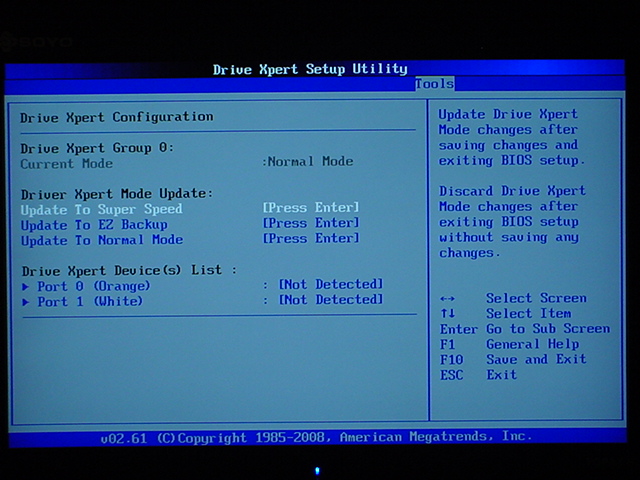Click Driver Xpert Mode Update heading
The width and height of the screenshot is (640, 480).
117,194
